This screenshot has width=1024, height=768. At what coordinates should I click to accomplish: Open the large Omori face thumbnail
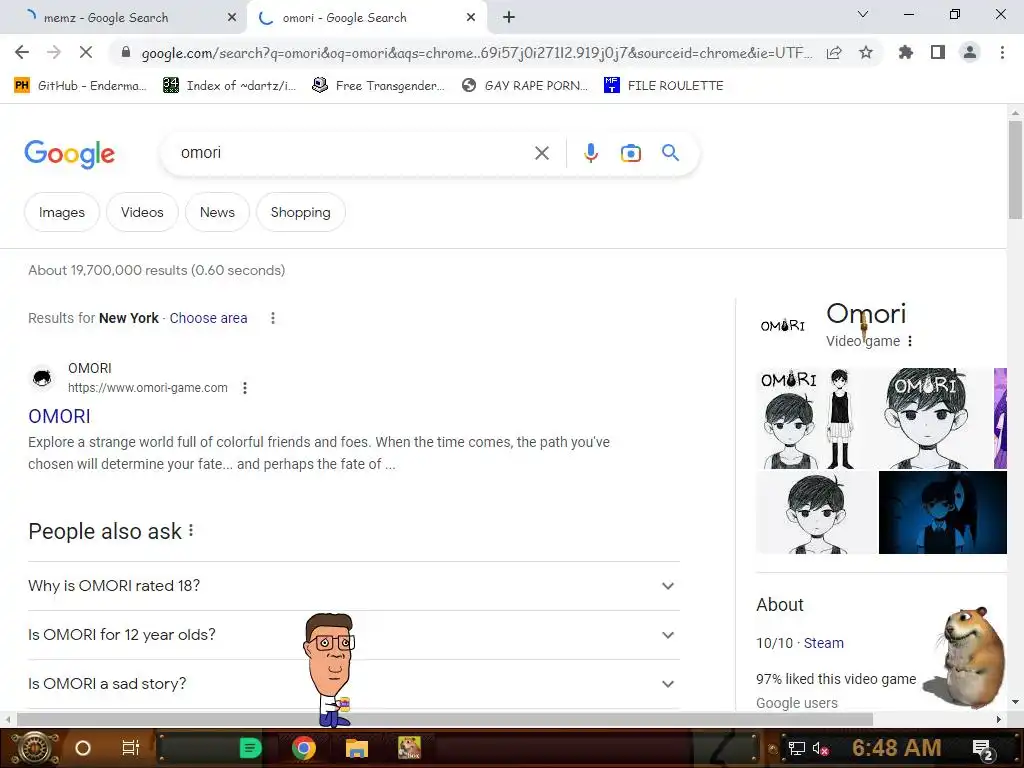926,419
